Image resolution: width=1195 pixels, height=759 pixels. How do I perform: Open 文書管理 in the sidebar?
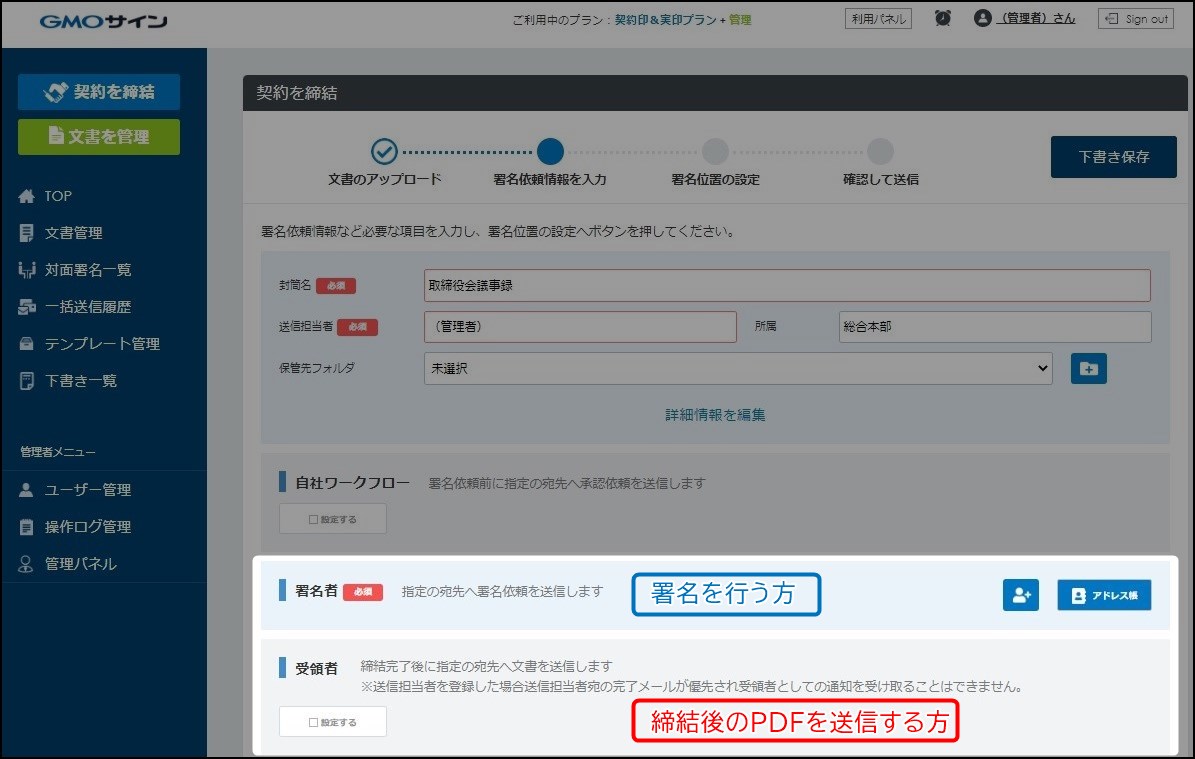[73, 232]
